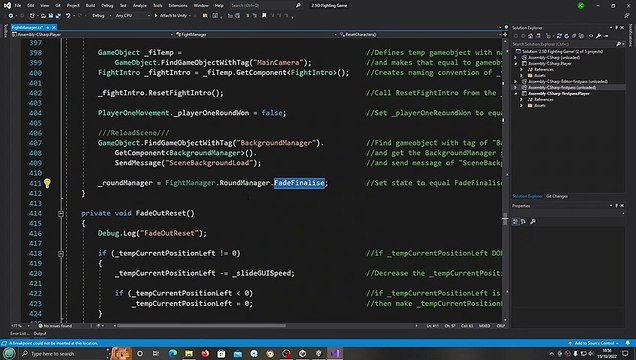Click the highlighted FadeFinalise text
This screenshot has height=360, width=636.
[x=299, y=183]
